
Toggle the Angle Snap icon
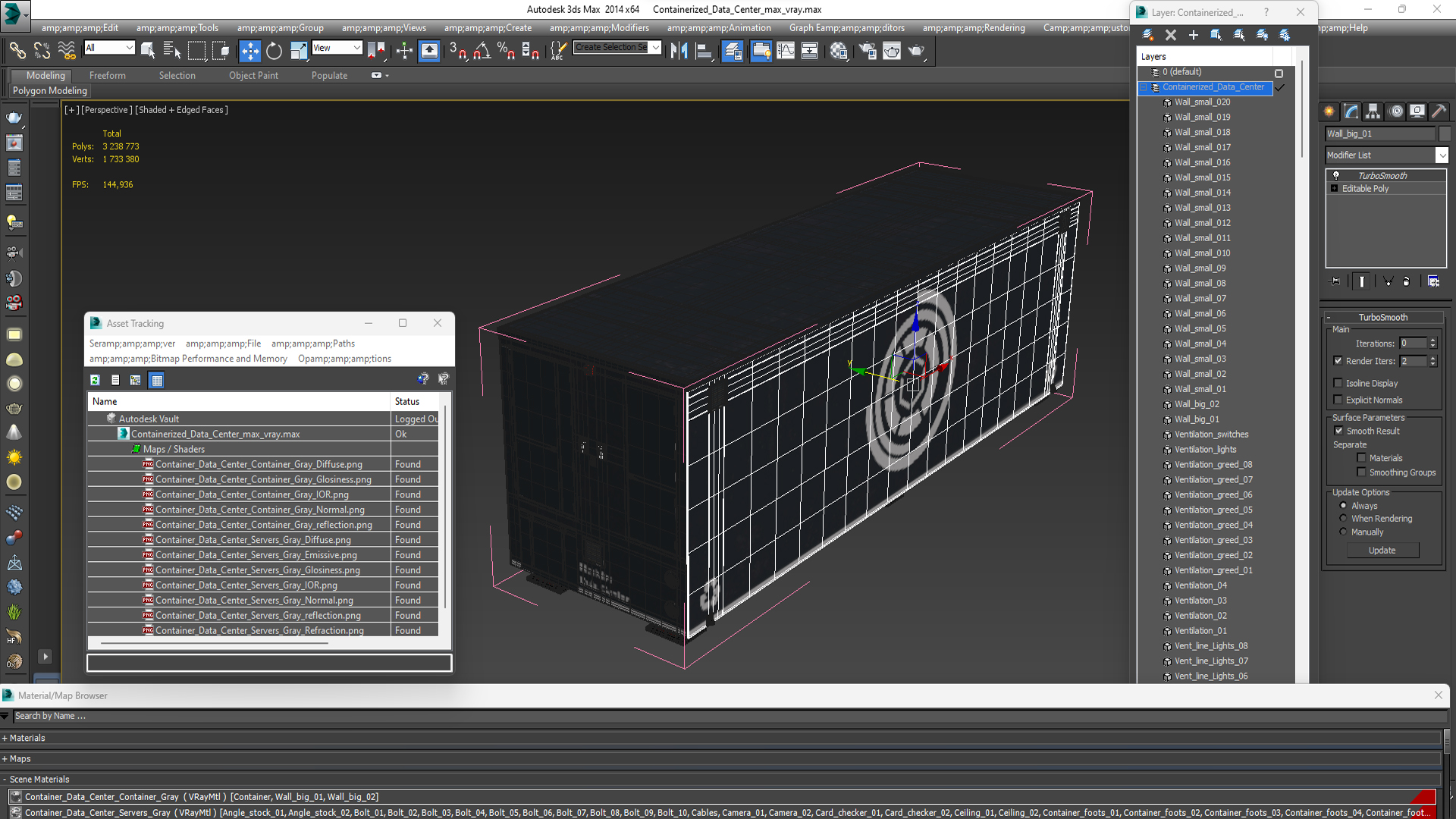coord(482,51)
